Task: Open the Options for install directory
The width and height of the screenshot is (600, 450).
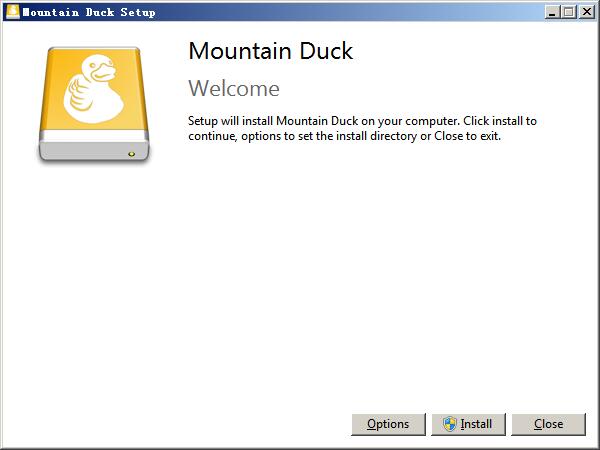Action: (x=388, y=424)
